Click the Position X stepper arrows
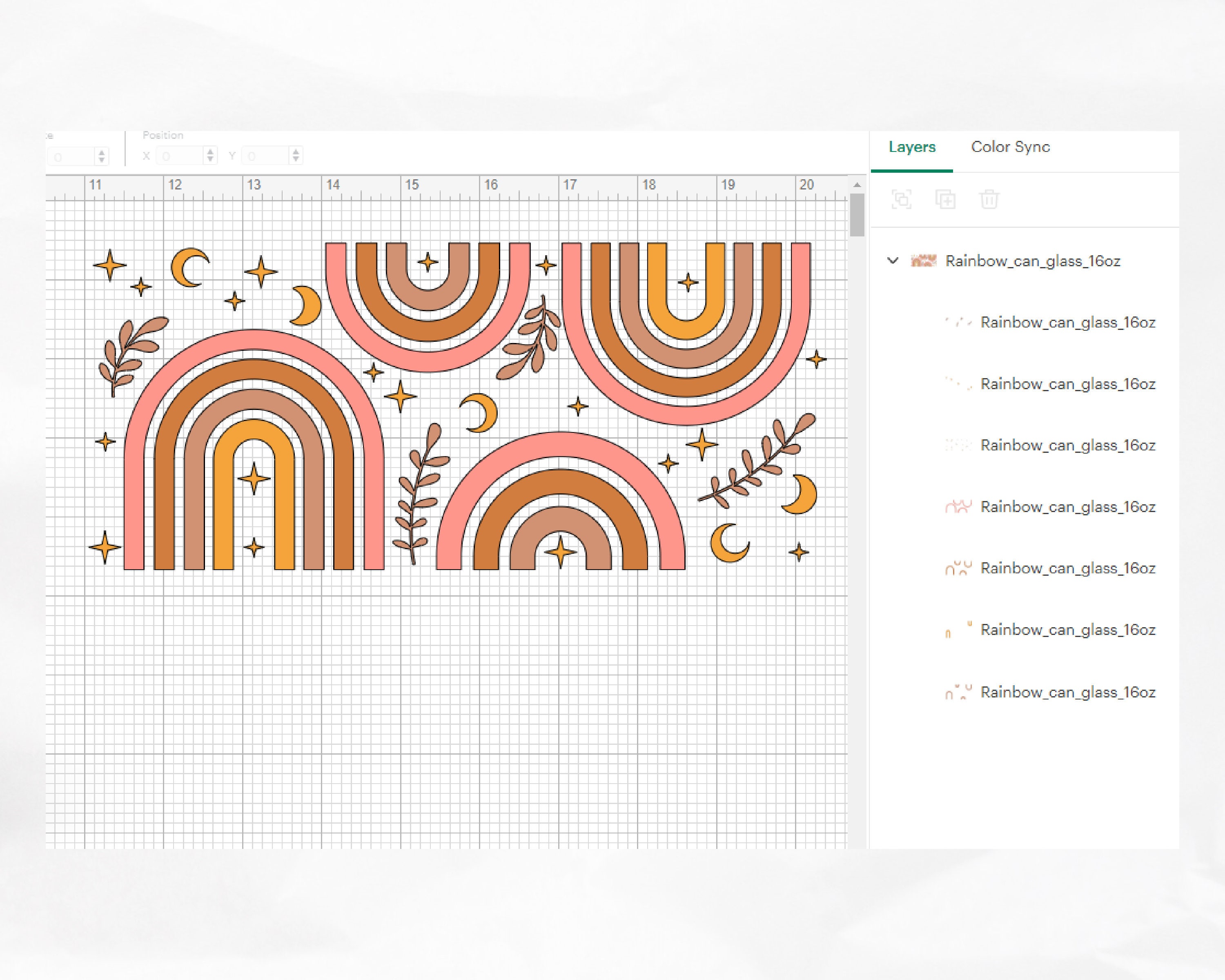 tap(210, 156)
